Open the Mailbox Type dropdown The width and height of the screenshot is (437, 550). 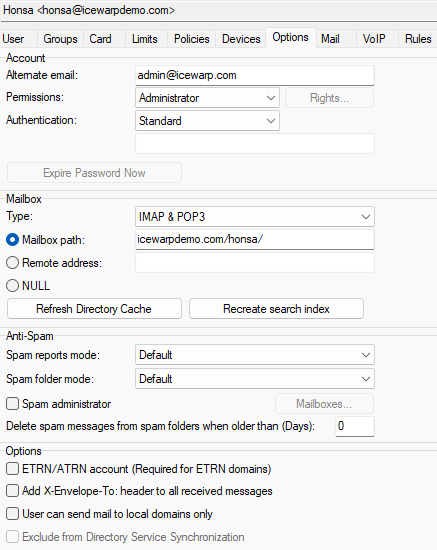click(255, 216)
